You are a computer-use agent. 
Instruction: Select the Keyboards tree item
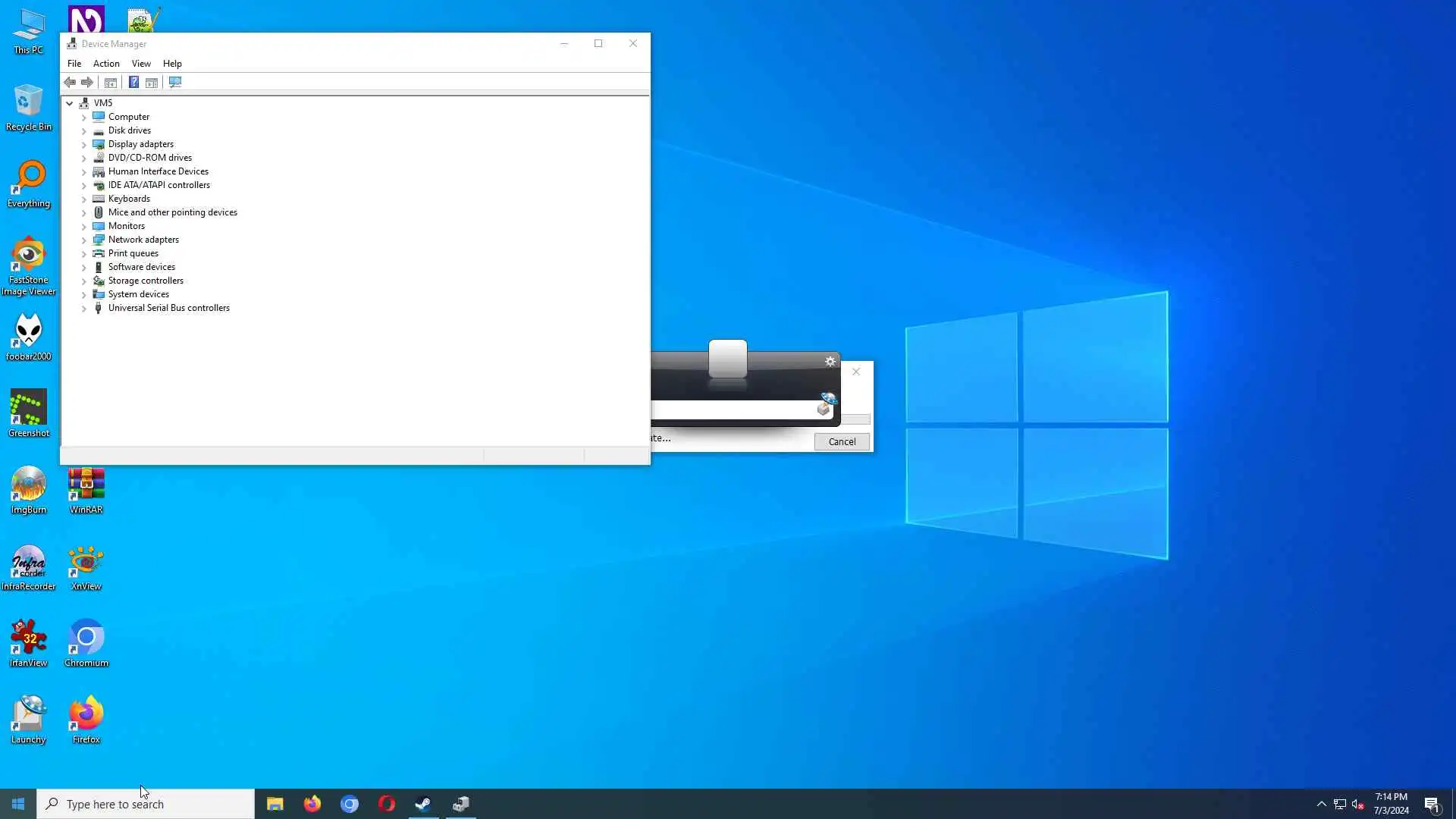click(x=129, y=199)
